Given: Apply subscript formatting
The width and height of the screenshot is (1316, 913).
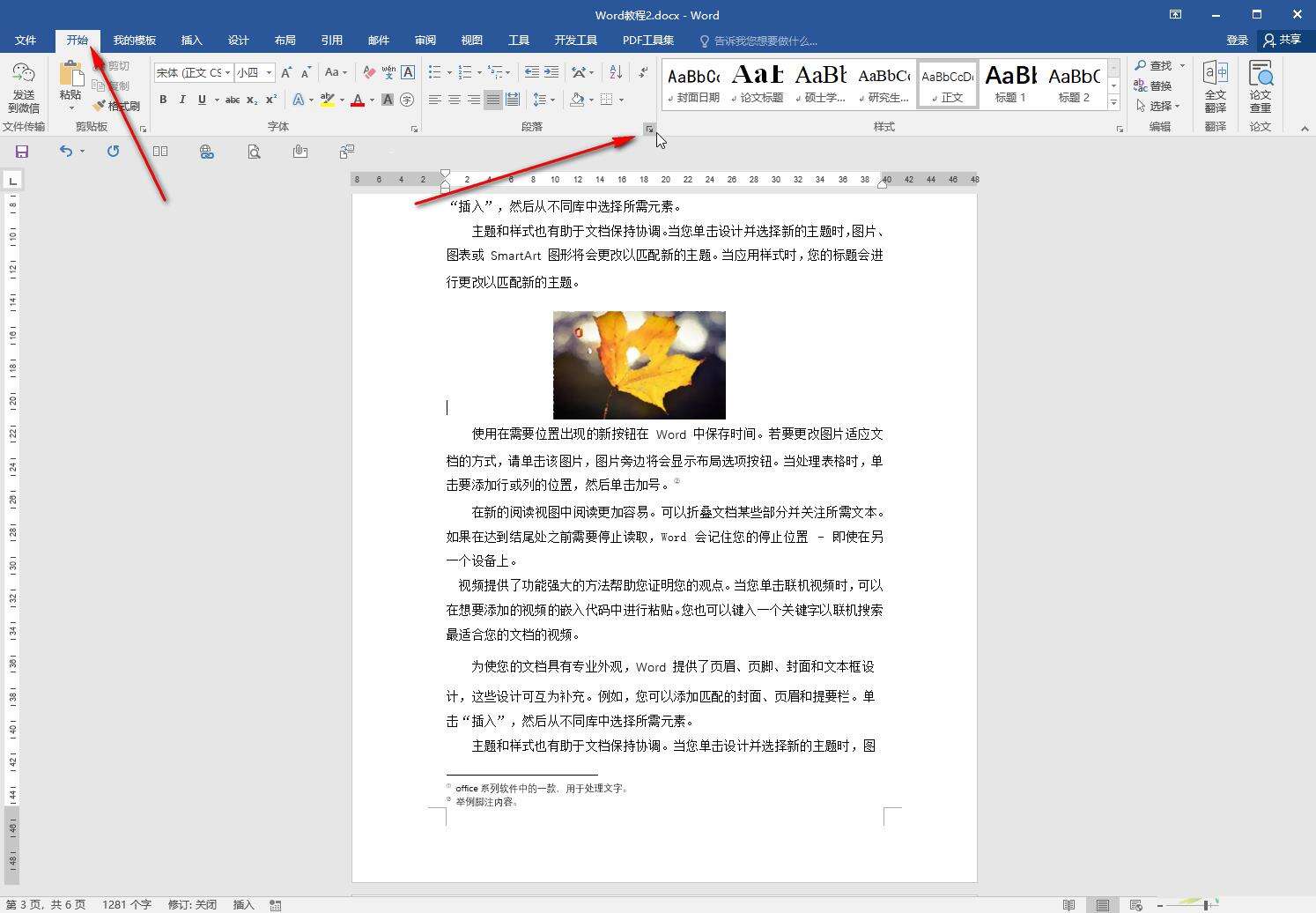Looking at the screenshot, I should pos(251,100).
